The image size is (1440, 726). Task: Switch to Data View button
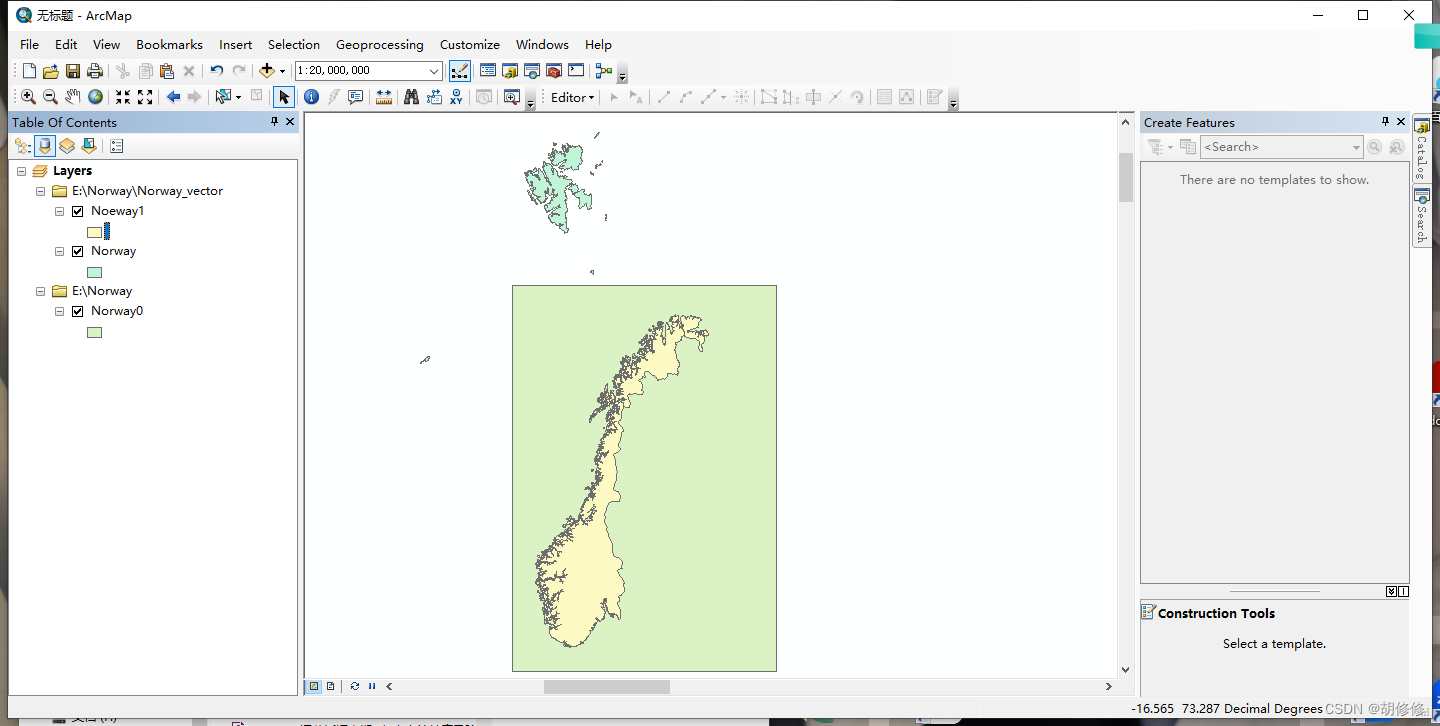314,686
